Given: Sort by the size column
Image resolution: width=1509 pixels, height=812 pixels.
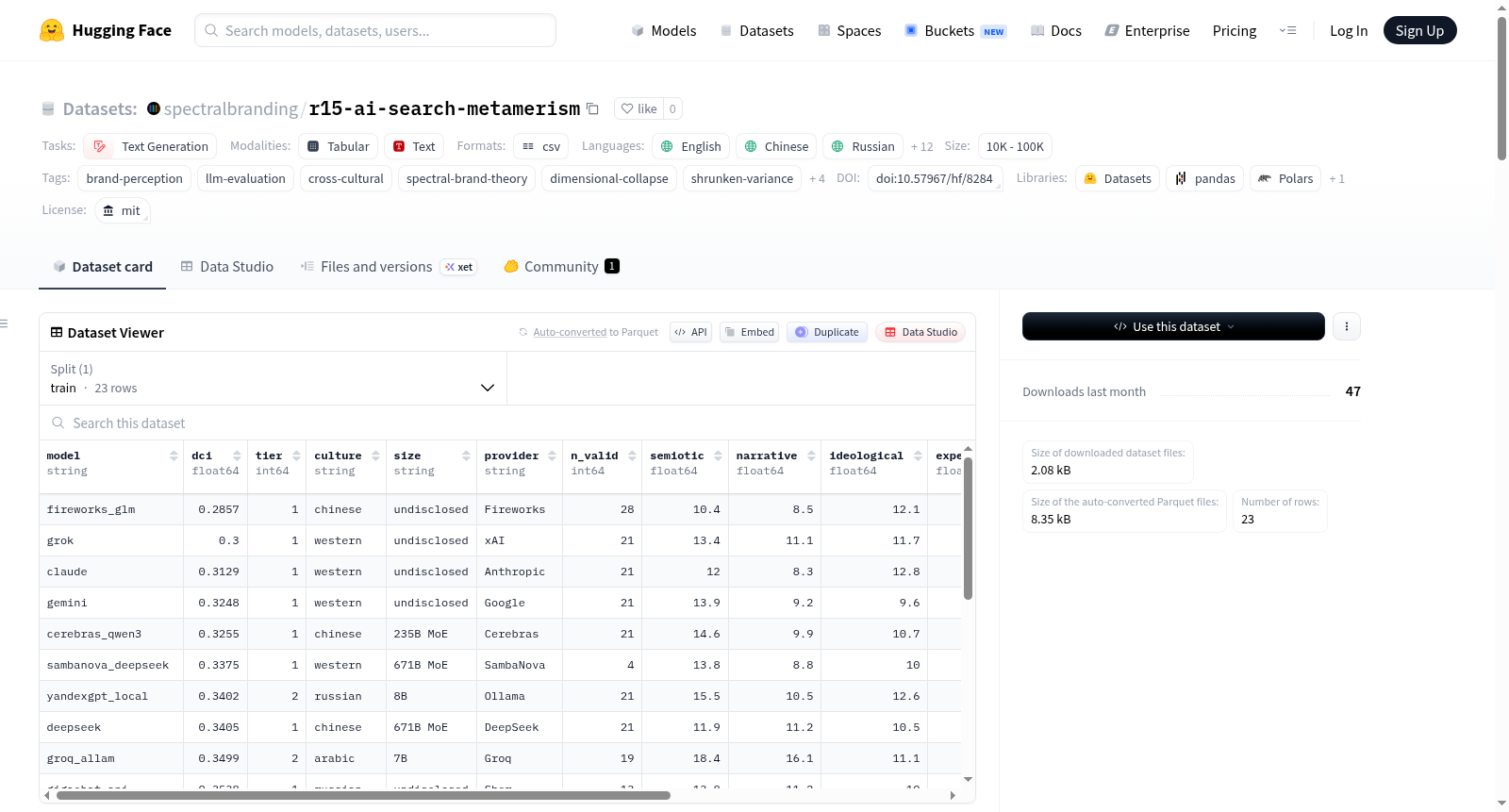Looking at the screenshot, I should click(466, 456).
